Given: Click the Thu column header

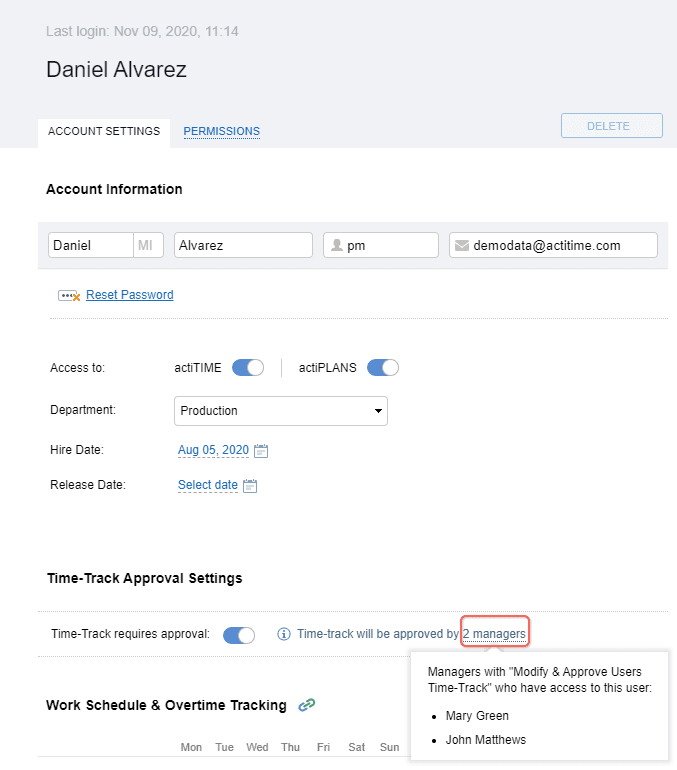Looking at the screenshot, I should (x=290, y=747).
